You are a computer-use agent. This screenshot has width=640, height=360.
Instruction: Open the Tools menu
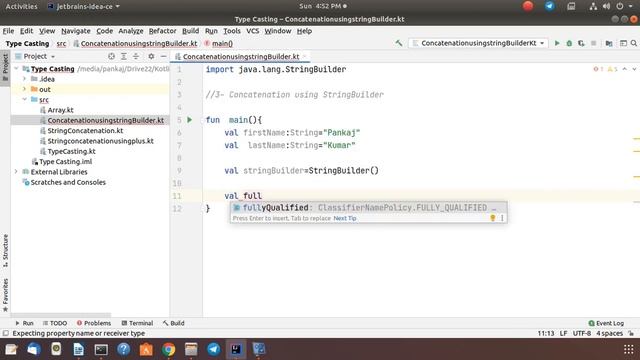(231, 31)
